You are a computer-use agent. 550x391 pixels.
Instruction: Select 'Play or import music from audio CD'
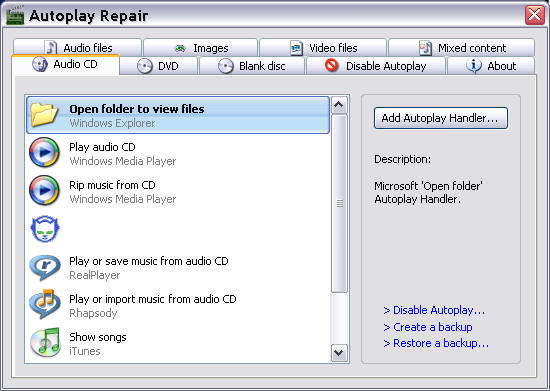point(178,305)
